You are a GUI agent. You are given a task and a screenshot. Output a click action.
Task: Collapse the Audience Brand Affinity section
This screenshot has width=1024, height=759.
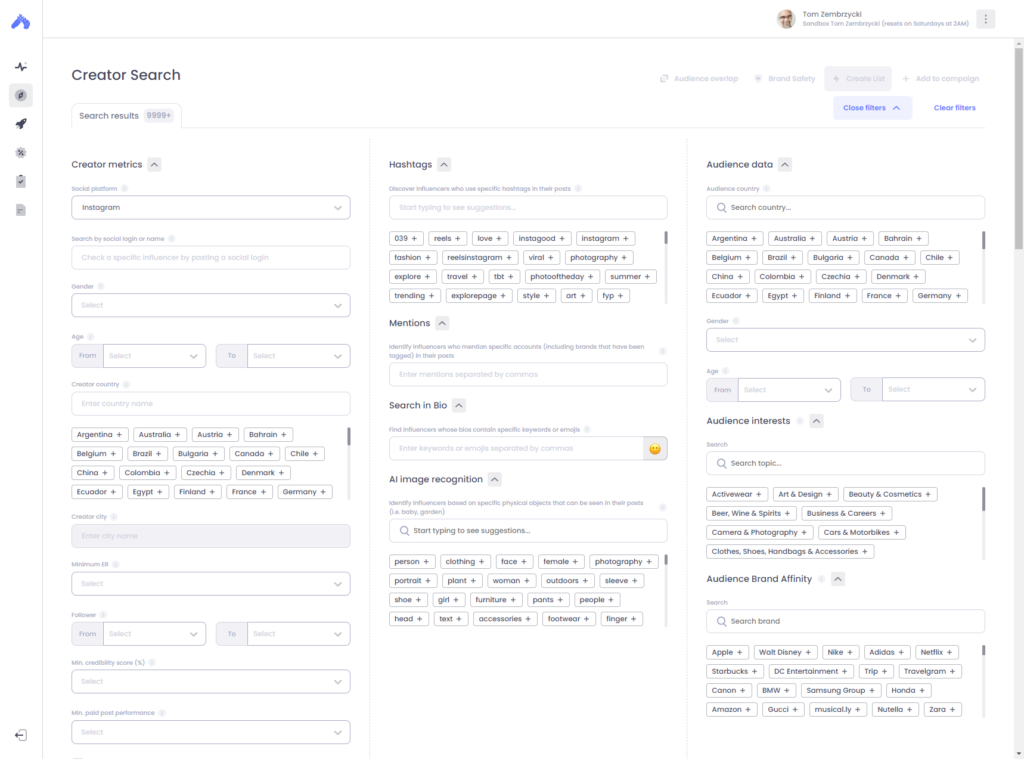(838, 578)
